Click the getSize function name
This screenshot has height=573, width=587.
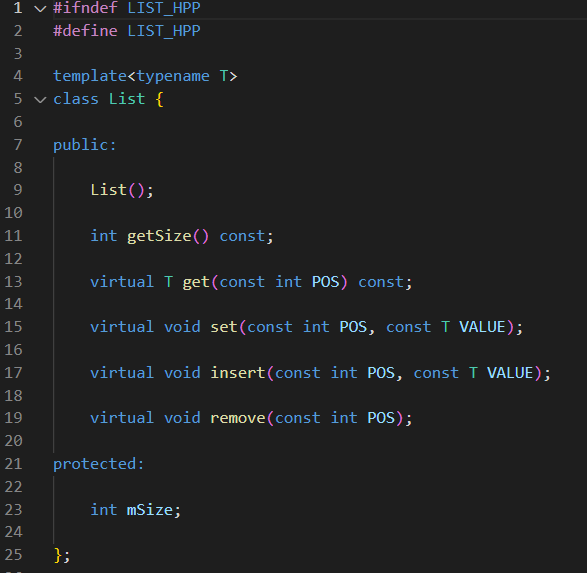click(159, 236)
